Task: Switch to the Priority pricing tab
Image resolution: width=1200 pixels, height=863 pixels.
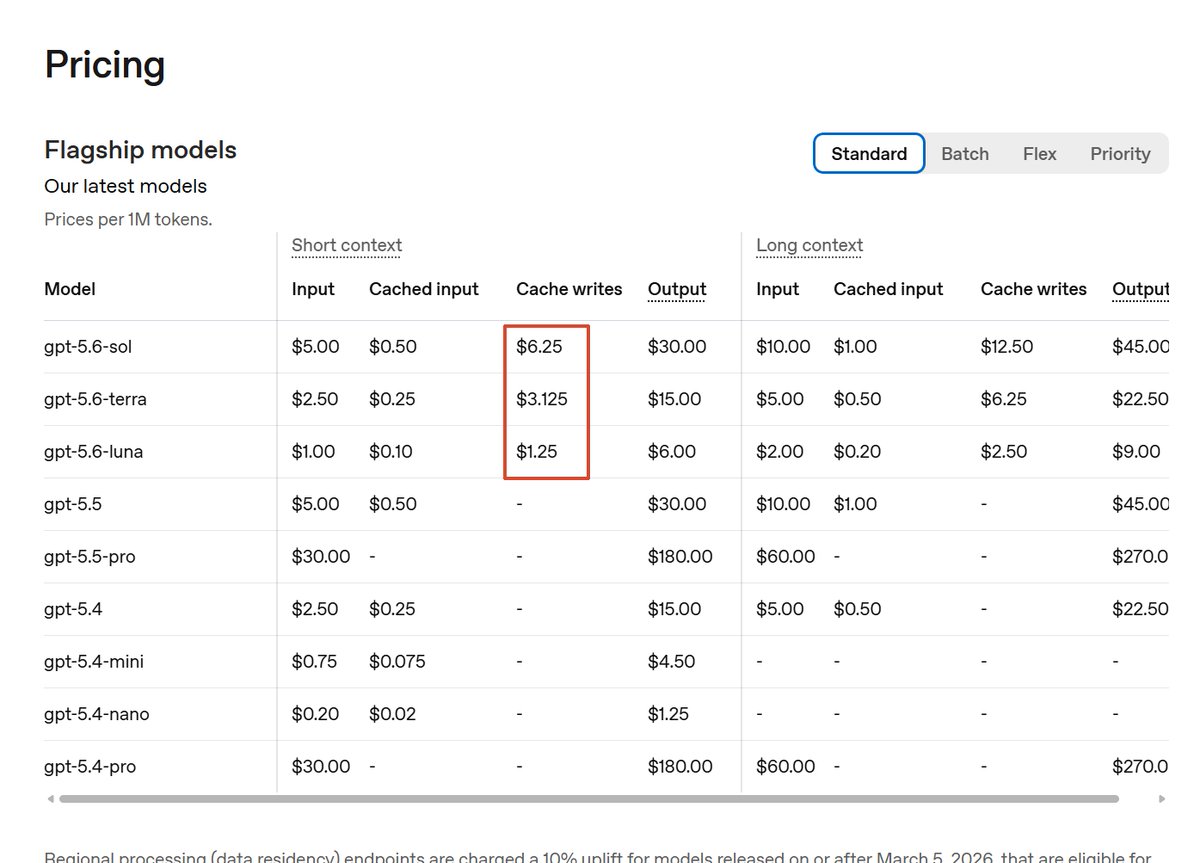Action: (1120, 153)
